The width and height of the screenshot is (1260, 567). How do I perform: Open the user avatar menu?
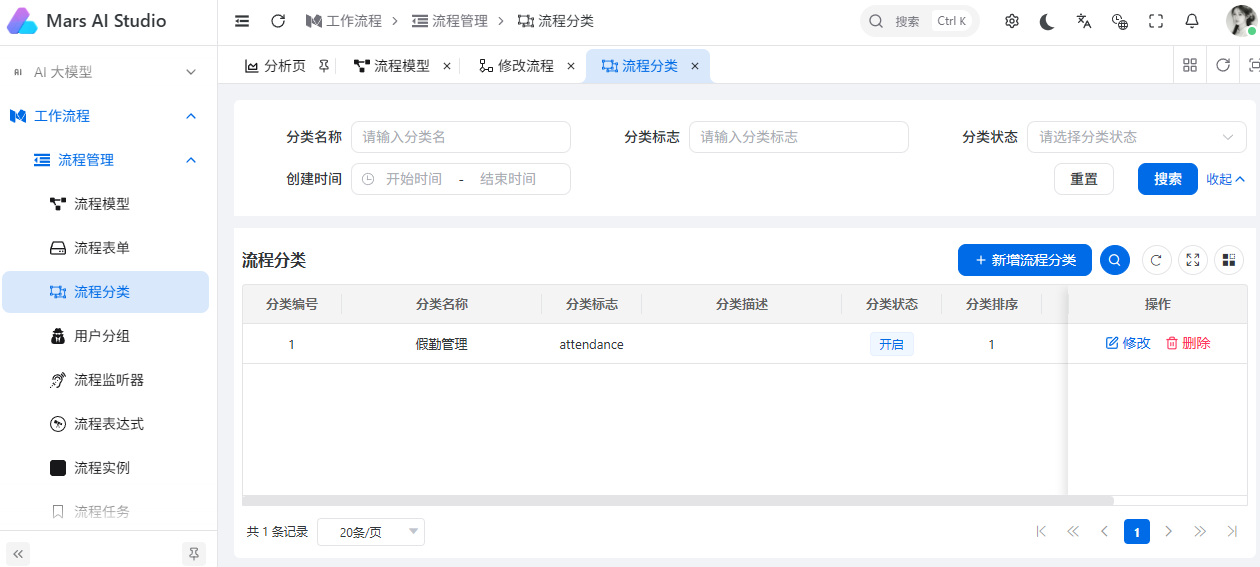pyautogui.click(x=1241, y=21)
